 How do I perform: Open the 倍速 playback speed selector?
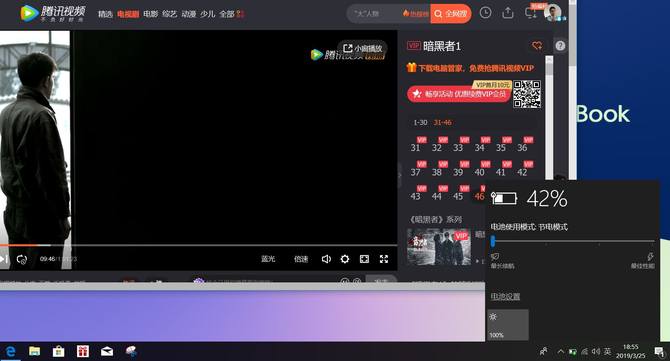point(301,259)
